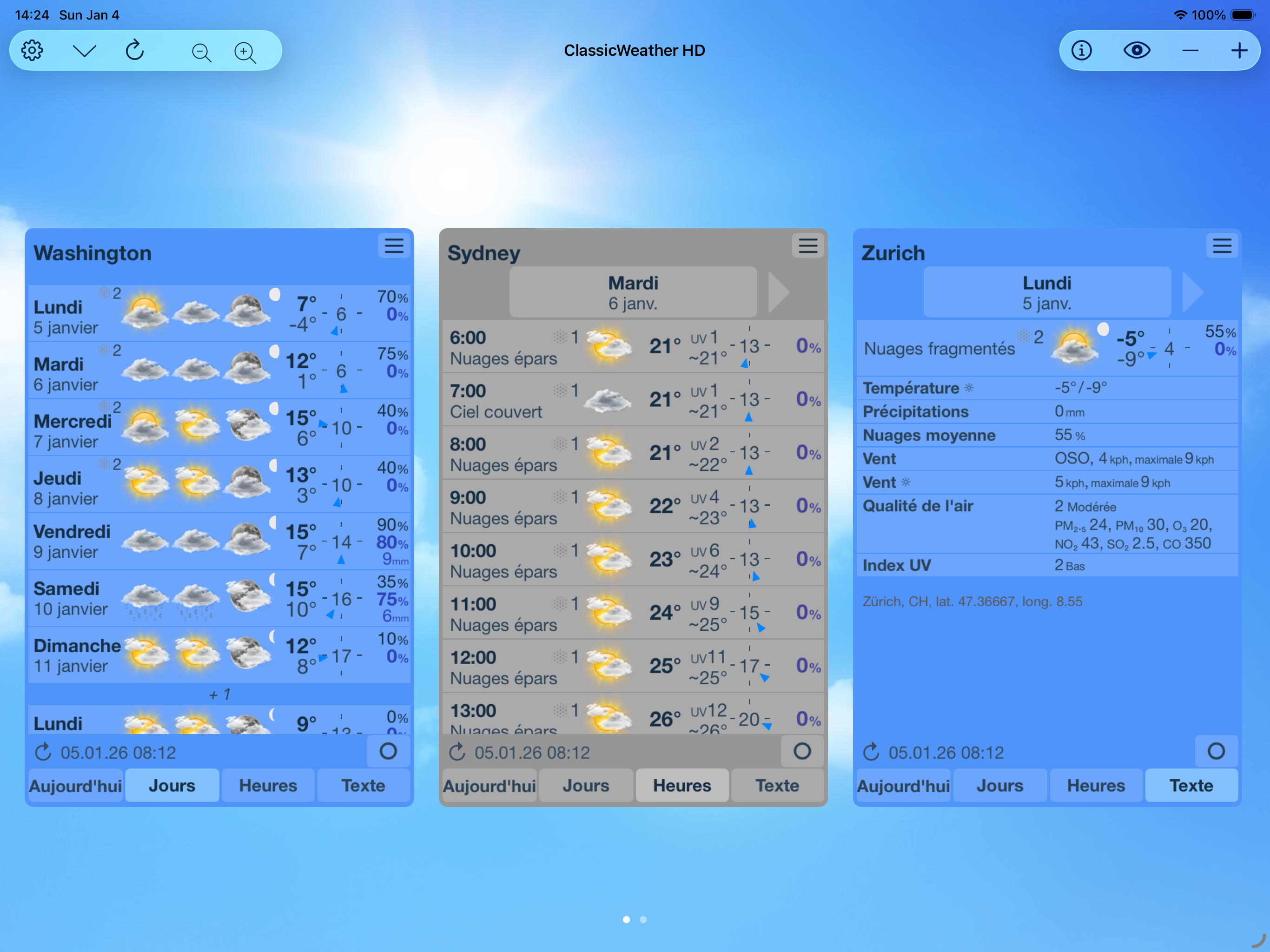Expand the toolbar chevron dropdown
The image size is (1270, 952).
tap(85, 51)
